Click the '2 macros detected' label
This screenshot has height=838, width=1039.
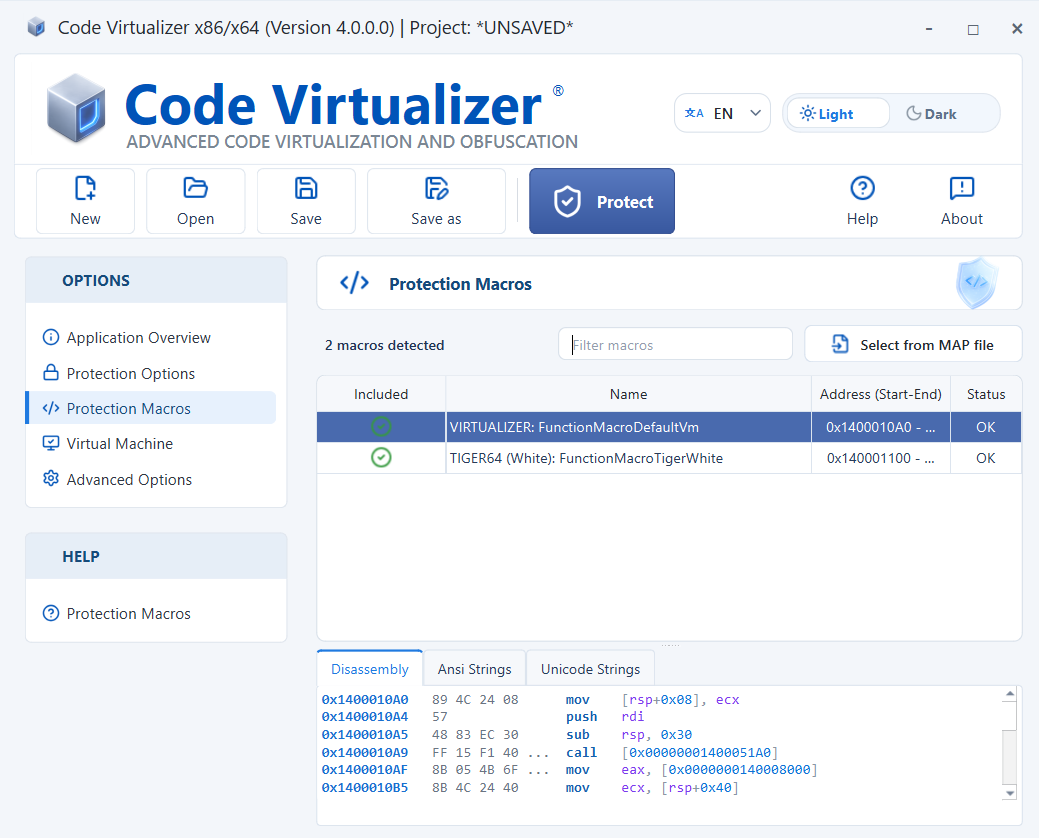[x=384, y=344]
